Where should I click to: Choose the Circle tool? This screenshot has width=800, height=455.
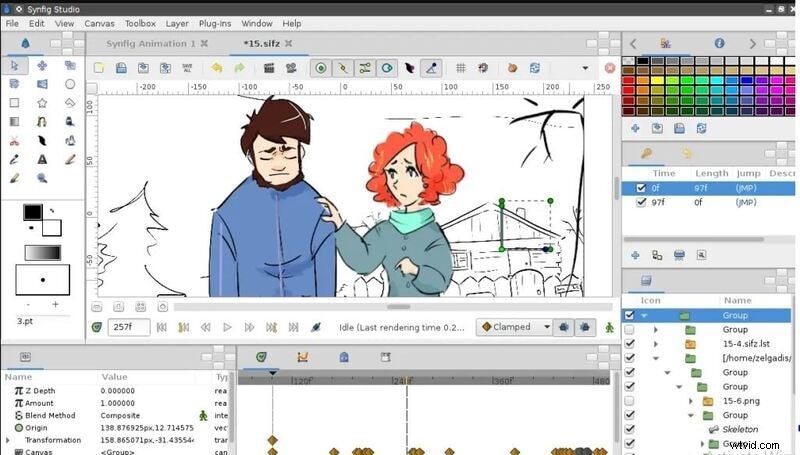pyautogui.click(x=70, y=84)
